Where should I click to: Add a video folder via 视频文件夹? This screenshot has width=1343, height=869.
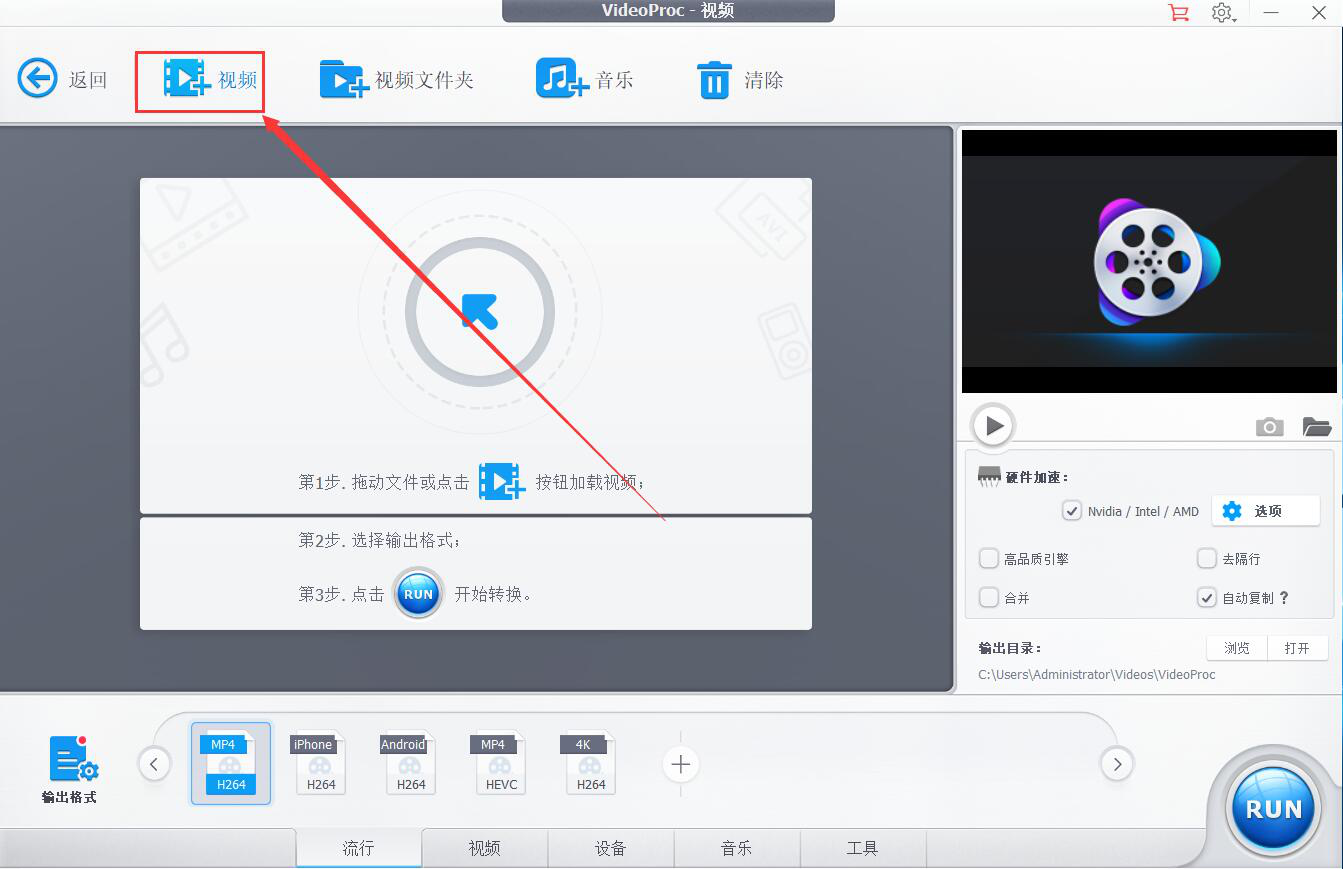396,79
